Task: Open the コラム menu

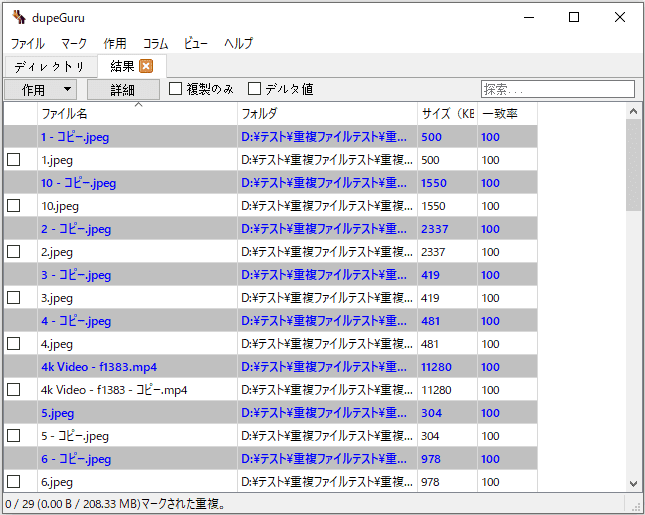Action: (x=155, y=43)
